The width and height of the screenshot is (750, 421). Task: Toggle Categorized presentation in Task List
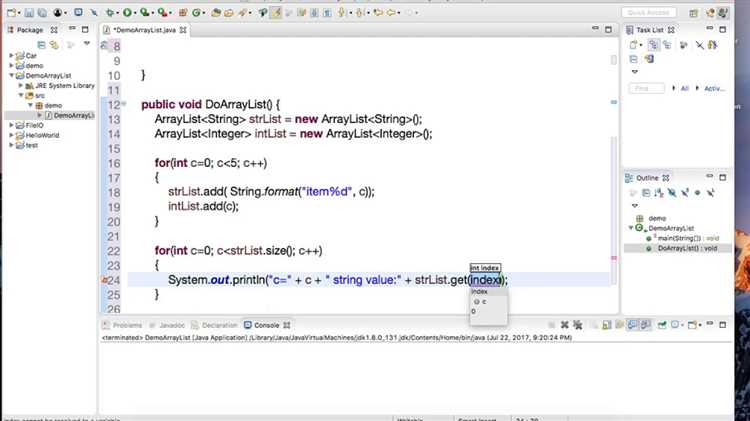pyautogui.click(x=653, y=45)
